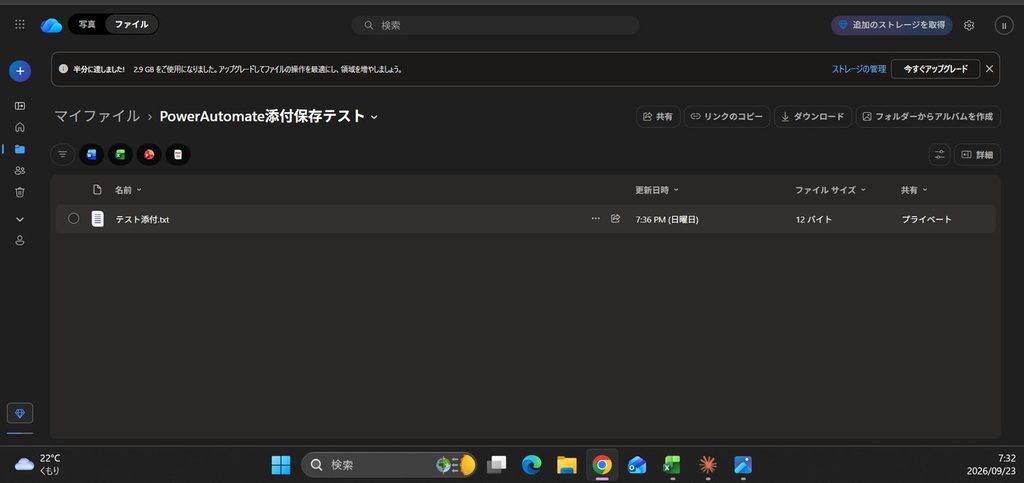Click the blue plus new button
Screen dimensions: 1024x483
click(20, 71)
